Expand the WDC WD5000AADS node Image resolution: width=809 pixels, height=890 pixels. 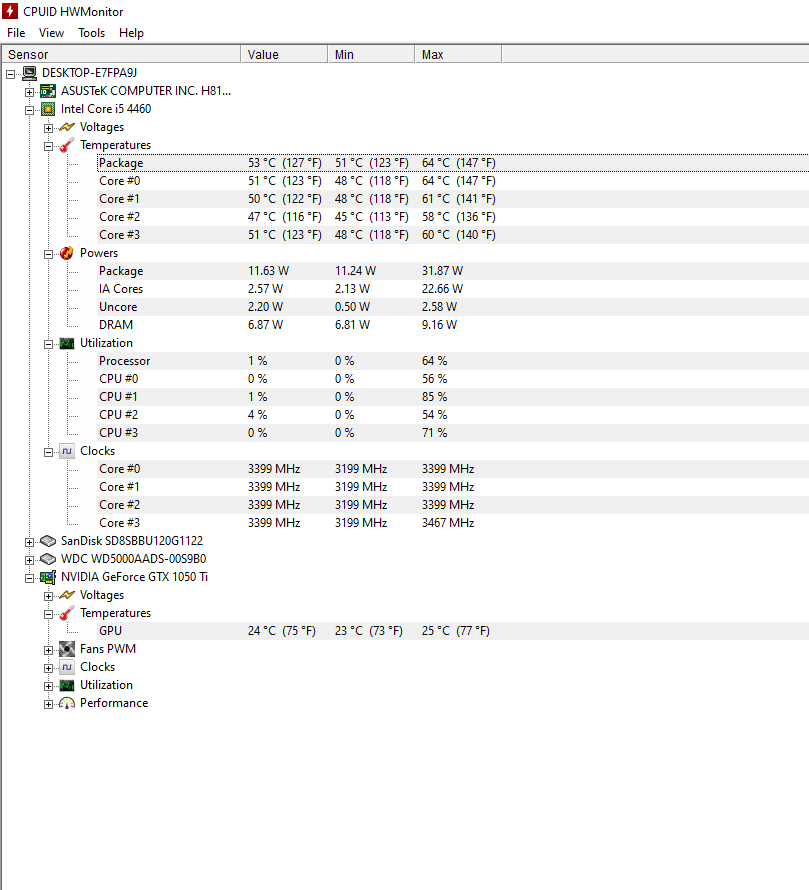pos(30,560)
